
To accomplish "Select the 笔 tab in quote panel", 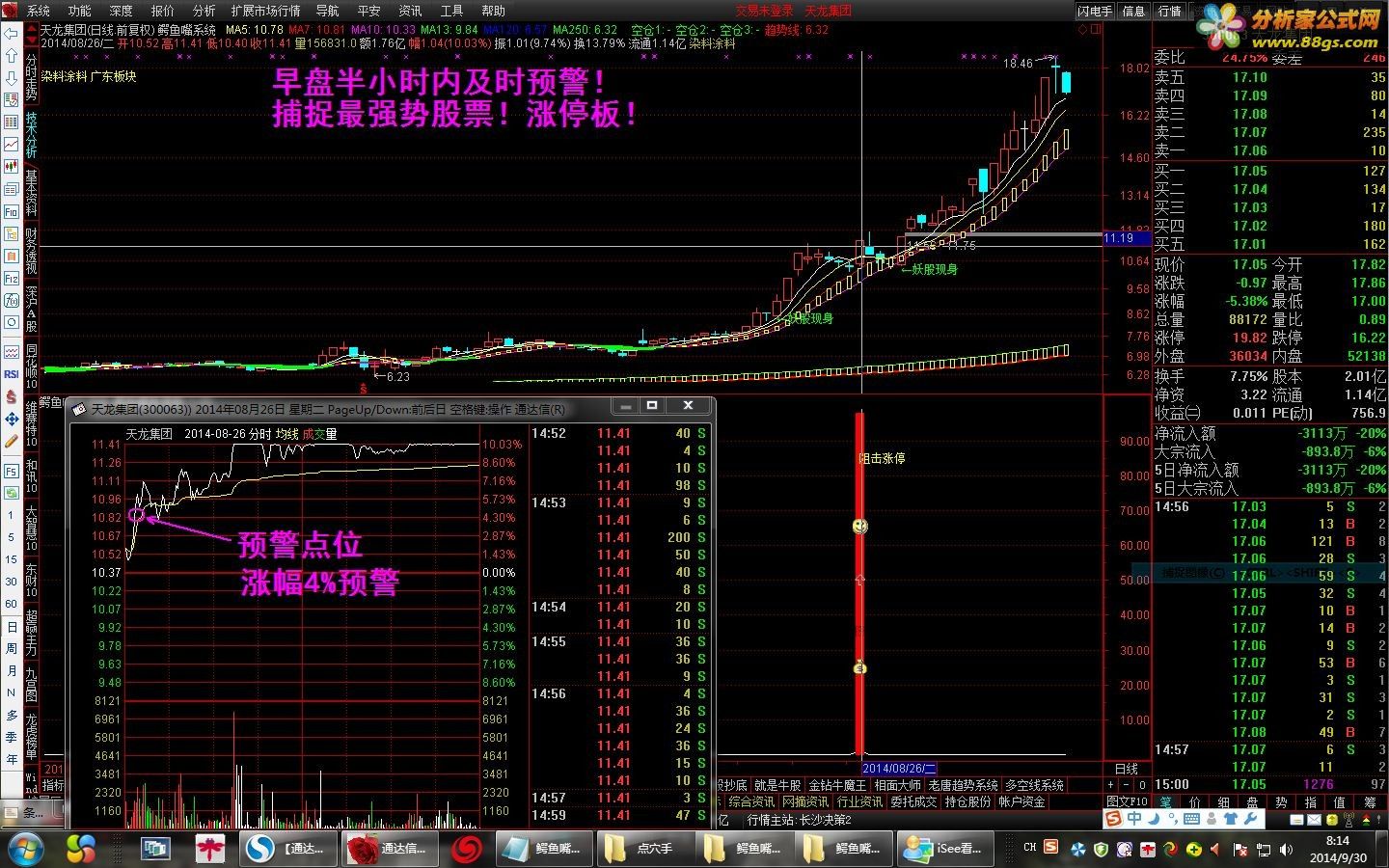I will (1166, 801).
